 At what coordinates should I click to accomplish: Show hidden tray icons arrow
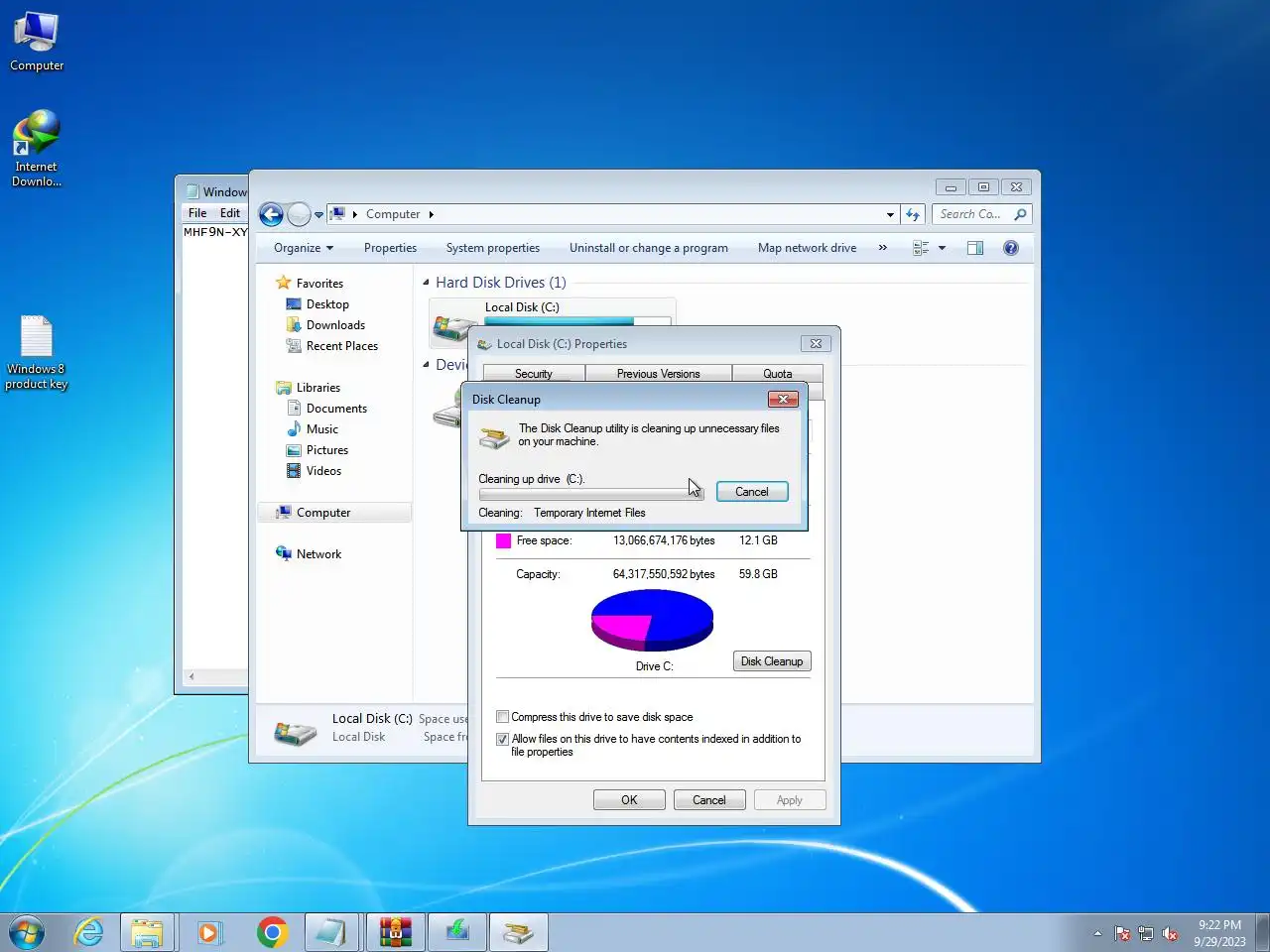[x=1097, y=934]
